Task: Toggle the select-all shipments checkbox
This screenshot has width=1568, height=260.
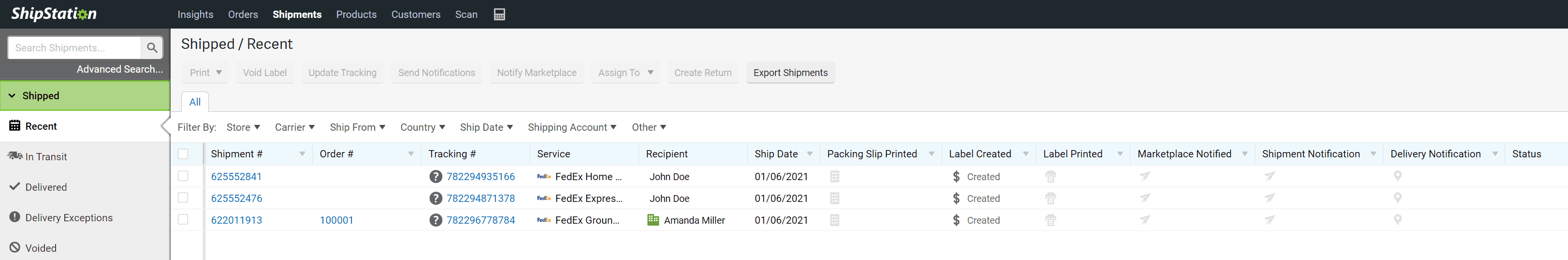Action: [183, 154]
